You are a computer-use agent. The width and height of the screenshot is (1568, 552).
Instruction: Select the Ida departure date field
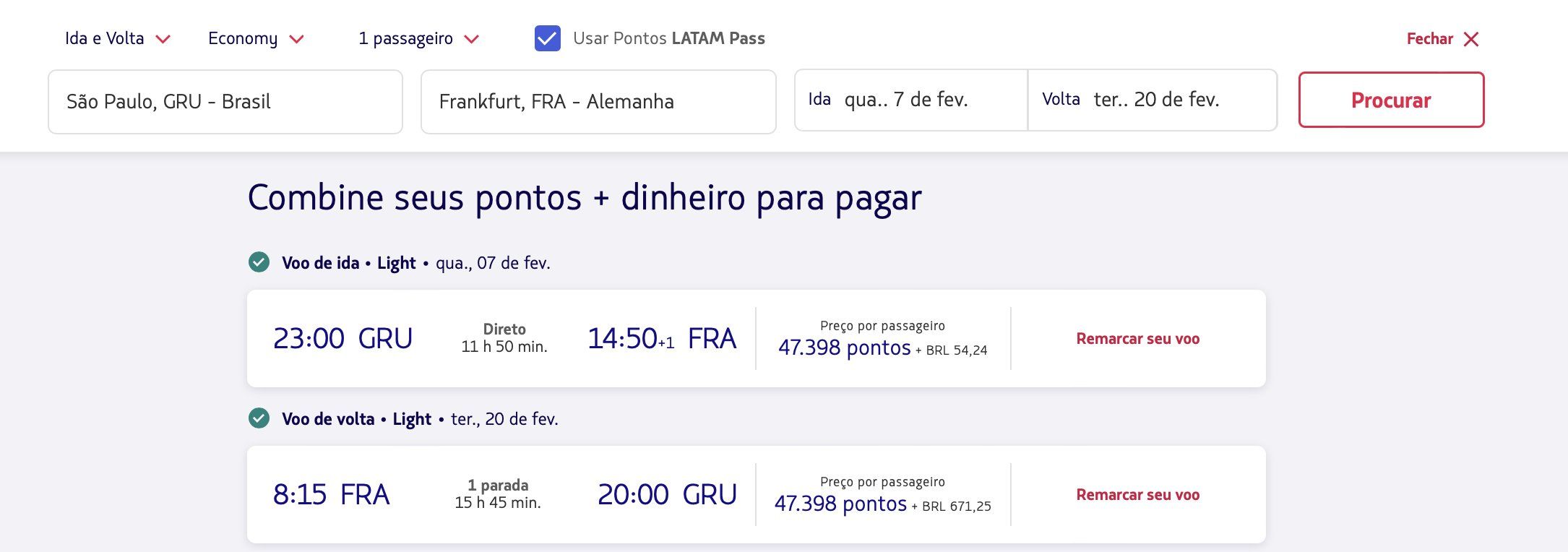pos(910,100)
